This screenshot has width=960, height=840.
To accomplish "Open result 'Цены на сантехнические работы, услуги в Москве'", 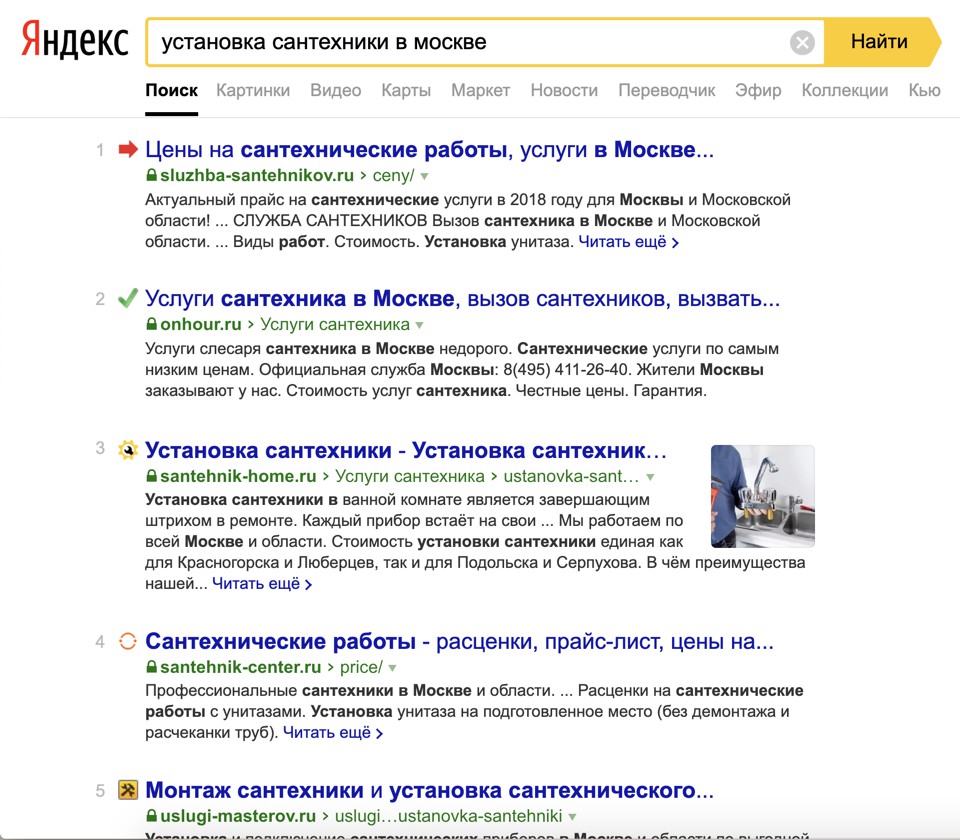I will click(429, 149).
